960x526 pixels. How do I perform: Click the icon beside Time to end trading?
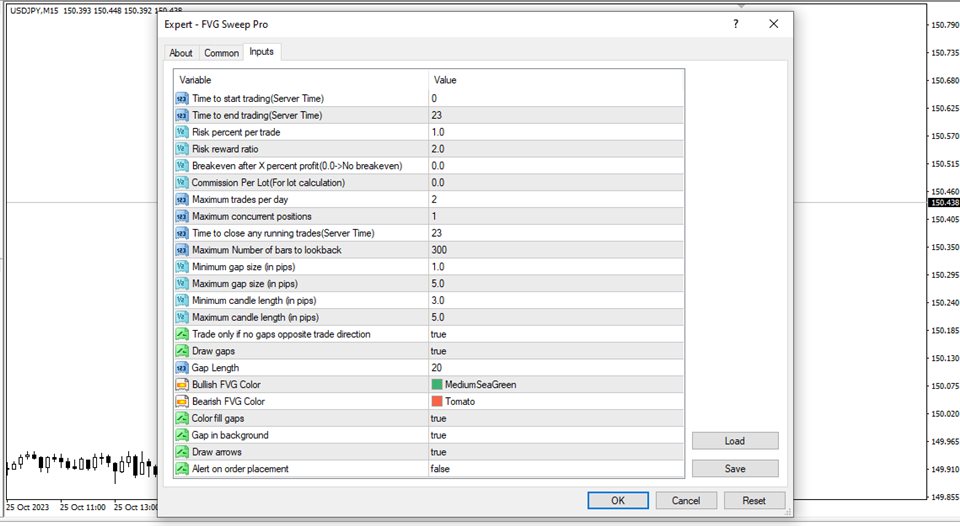pos(182,115)
